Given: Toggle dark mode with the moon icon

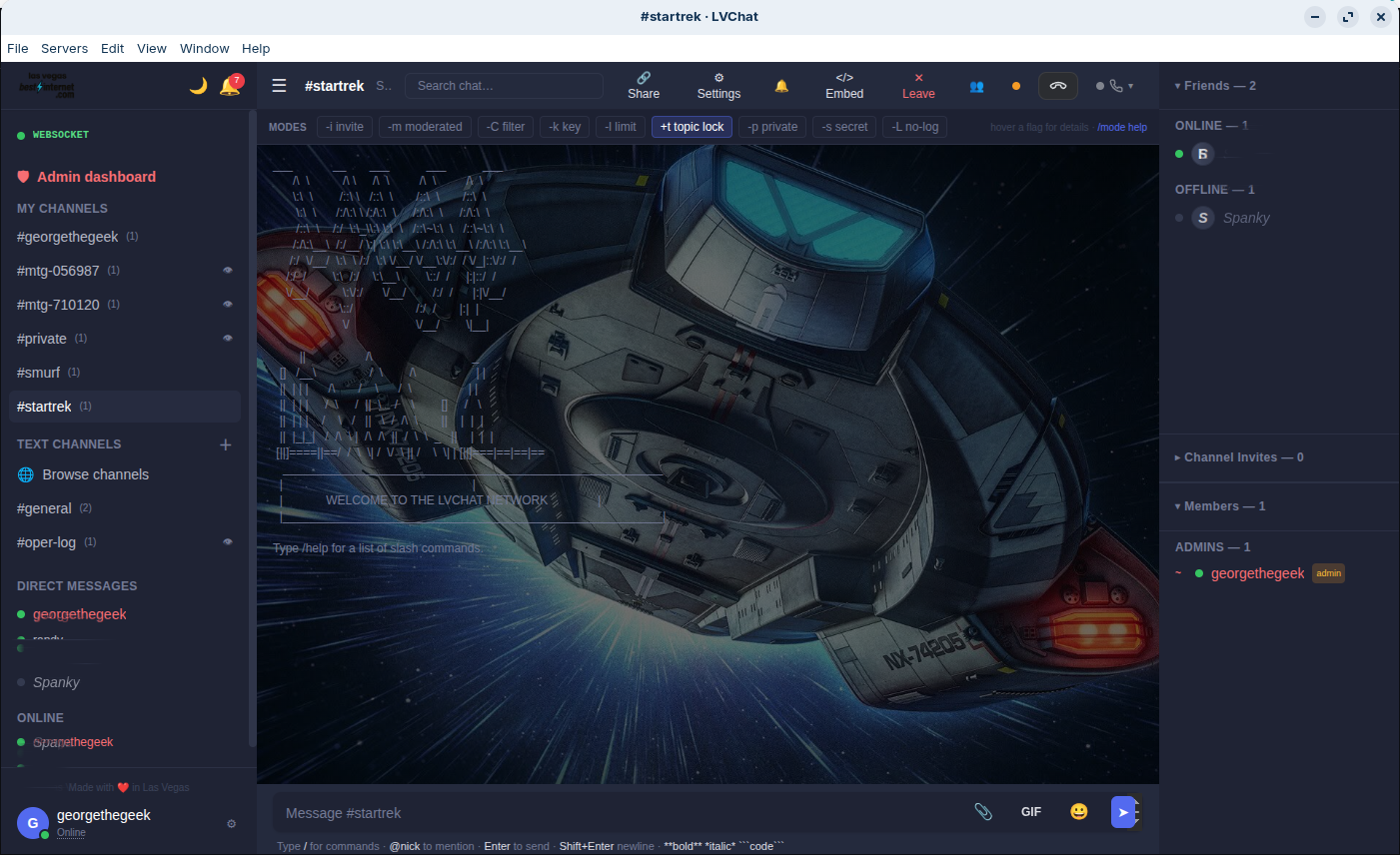Looking at the screenshot, I should point(198,86).
